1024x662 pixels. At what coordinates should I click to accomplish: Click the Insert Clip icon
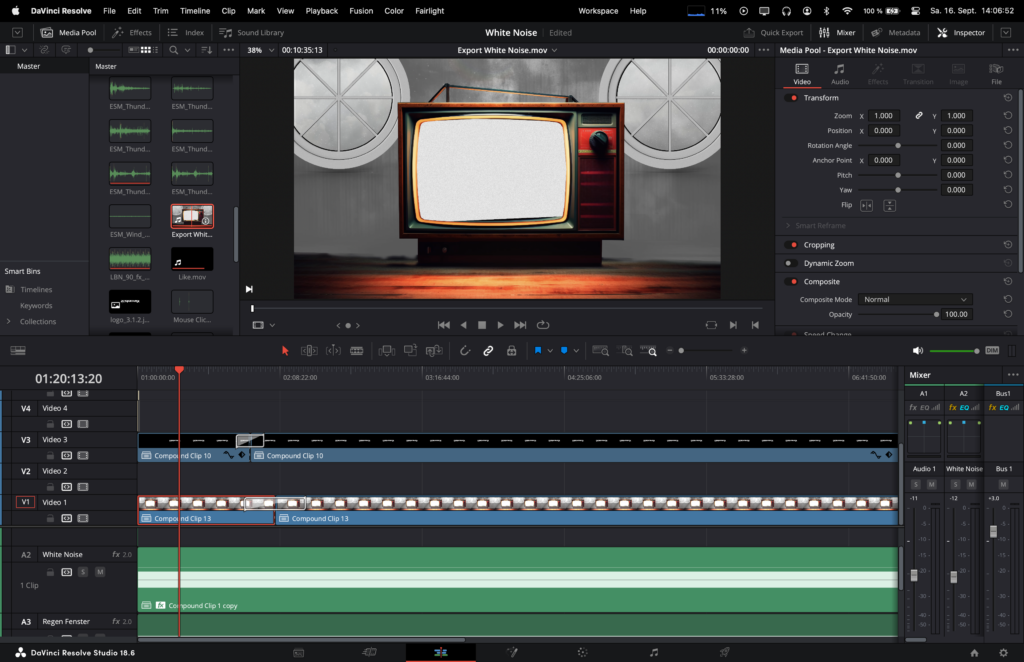point(387,351)
